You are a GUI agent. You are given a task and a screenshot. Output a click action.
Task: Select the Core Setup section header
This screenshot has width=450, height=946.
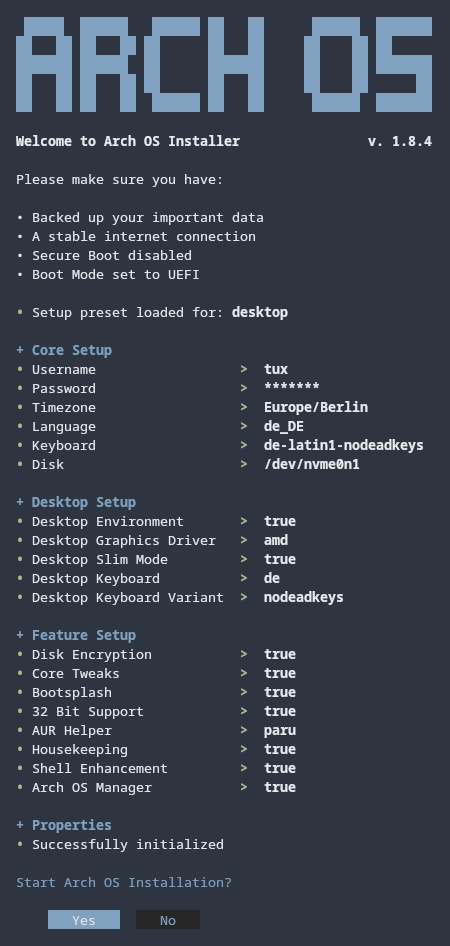click(x=64, y=350)
